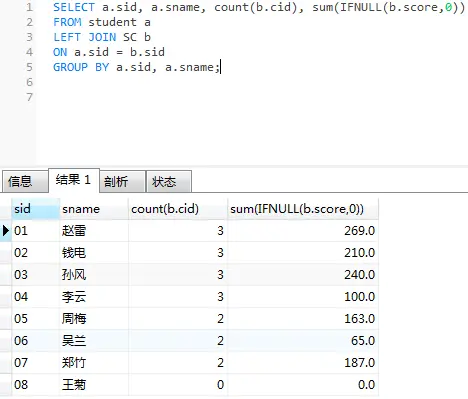Select the name cell 钱电
The image size is (468, 399).
point(94,253)
